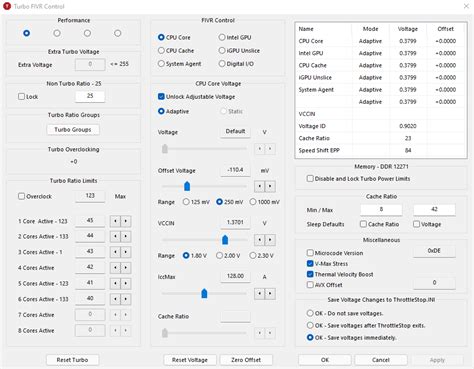This screenshot has height=369, width=474.
Task: Select the first Performance profile radio button
Action: click(27, 33)
